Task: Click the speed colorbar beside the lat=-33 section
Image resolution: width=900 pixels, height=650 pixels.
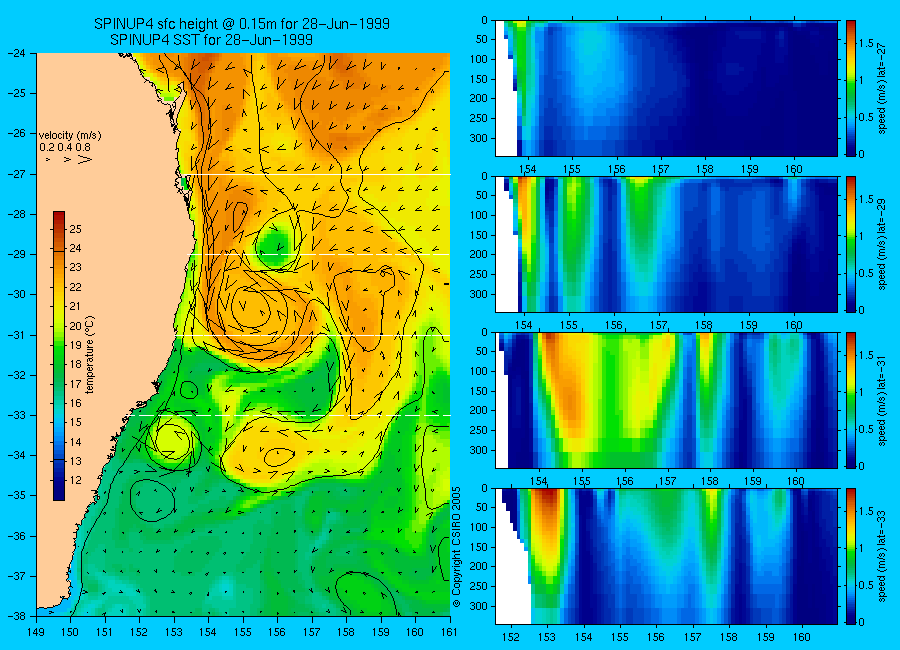Action: click(x=851, y=556)
